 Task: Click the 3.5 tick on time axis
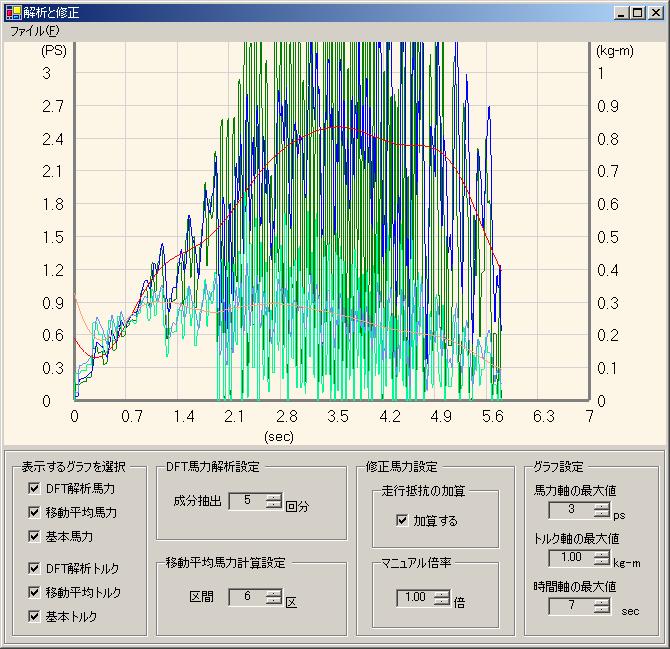click(x=338, y=416)
